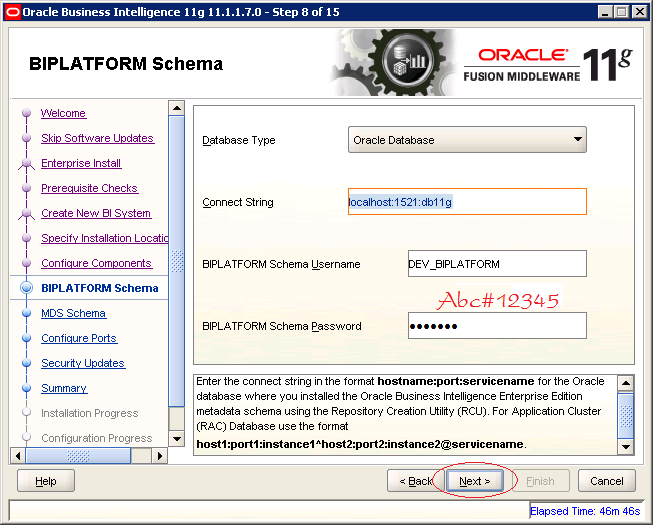Open the Database Type dropdown
This screenshot has height=525, width=653.
pyautogui.click(x=467, y=140)
